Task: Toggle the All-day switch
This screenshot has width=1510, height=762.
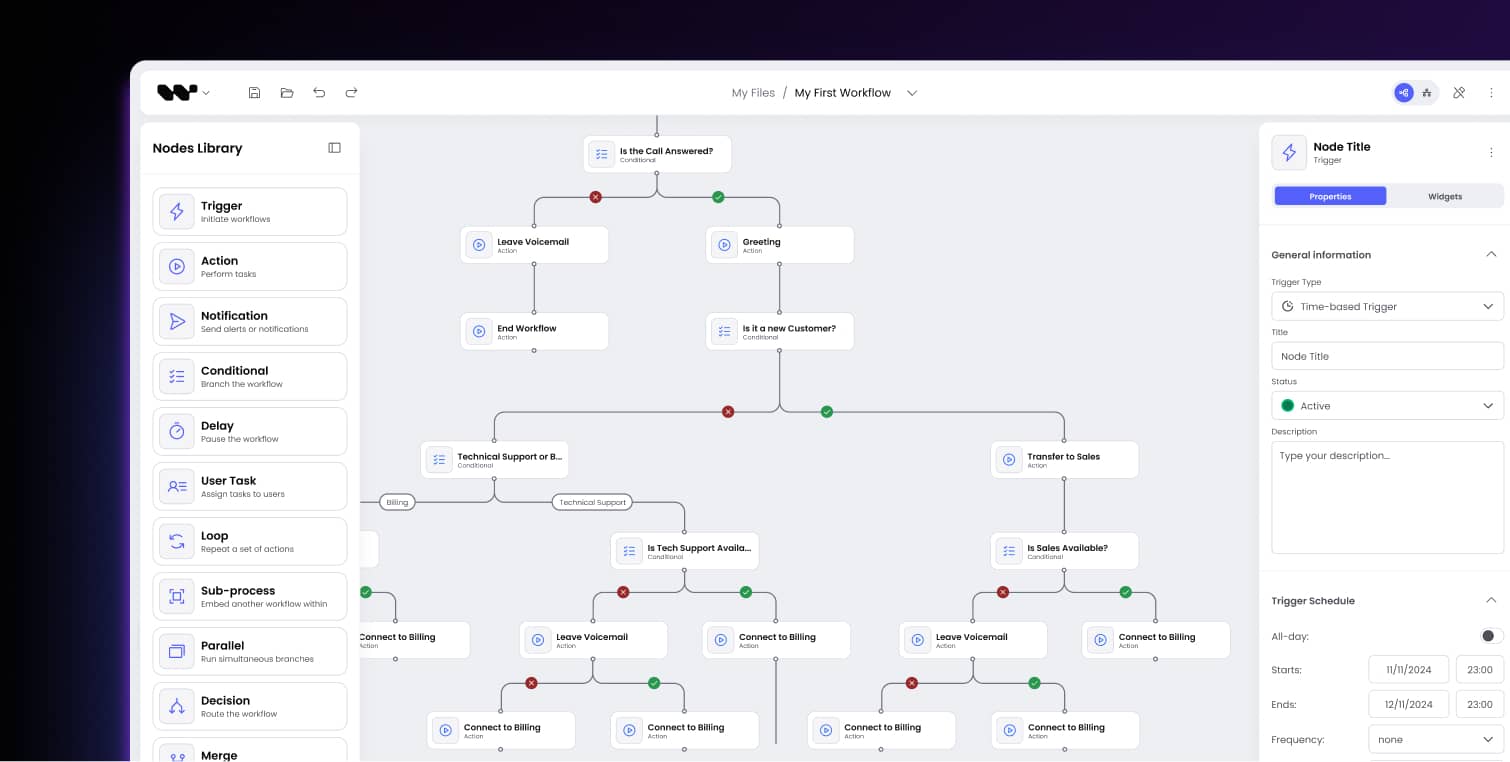Action: pyautogui.click(x=1491, y=636)
